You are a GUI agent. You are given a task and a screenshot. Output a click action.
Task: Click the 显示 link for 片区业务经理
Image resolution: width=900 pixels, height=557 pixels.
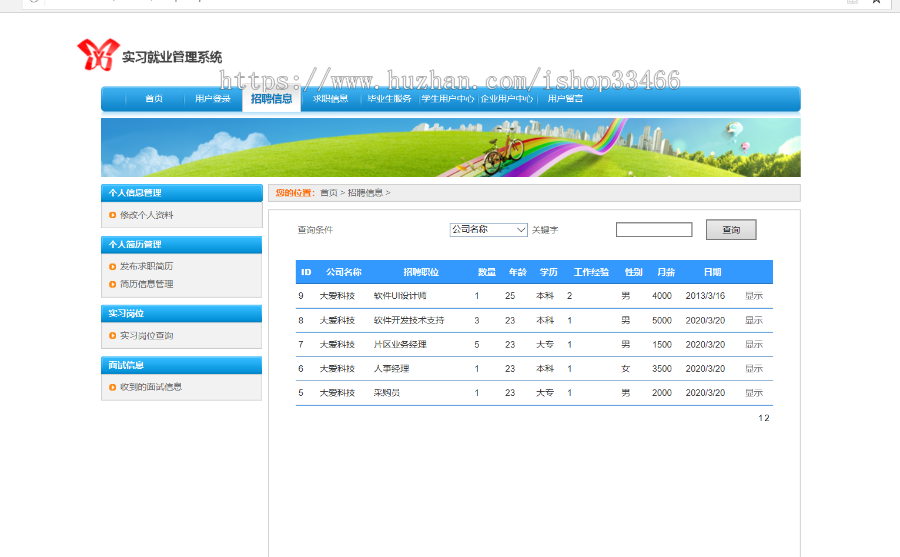(754, 345)
